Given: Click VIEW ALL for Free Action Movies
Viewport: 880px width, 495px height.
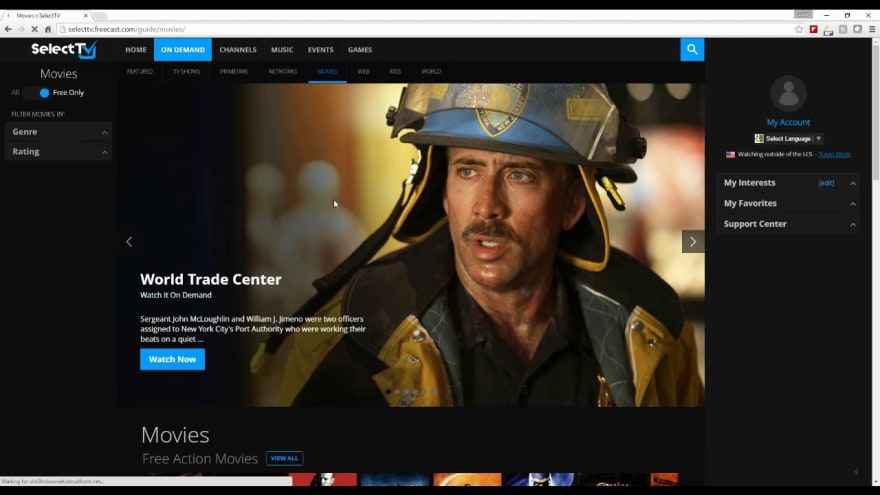Looking at the screenshot, I should coord(285,459).
